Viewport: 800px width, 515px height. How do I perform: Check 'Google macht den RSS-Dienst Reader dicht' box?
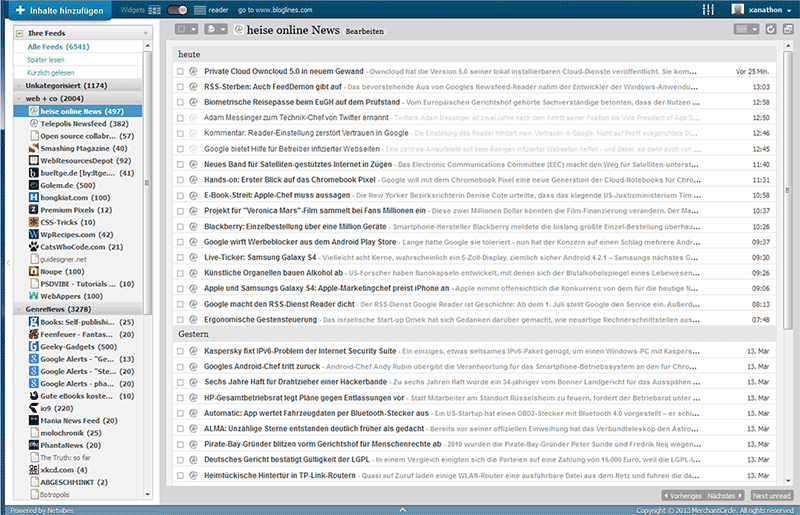pyautogui.click(x=180, y=304)
